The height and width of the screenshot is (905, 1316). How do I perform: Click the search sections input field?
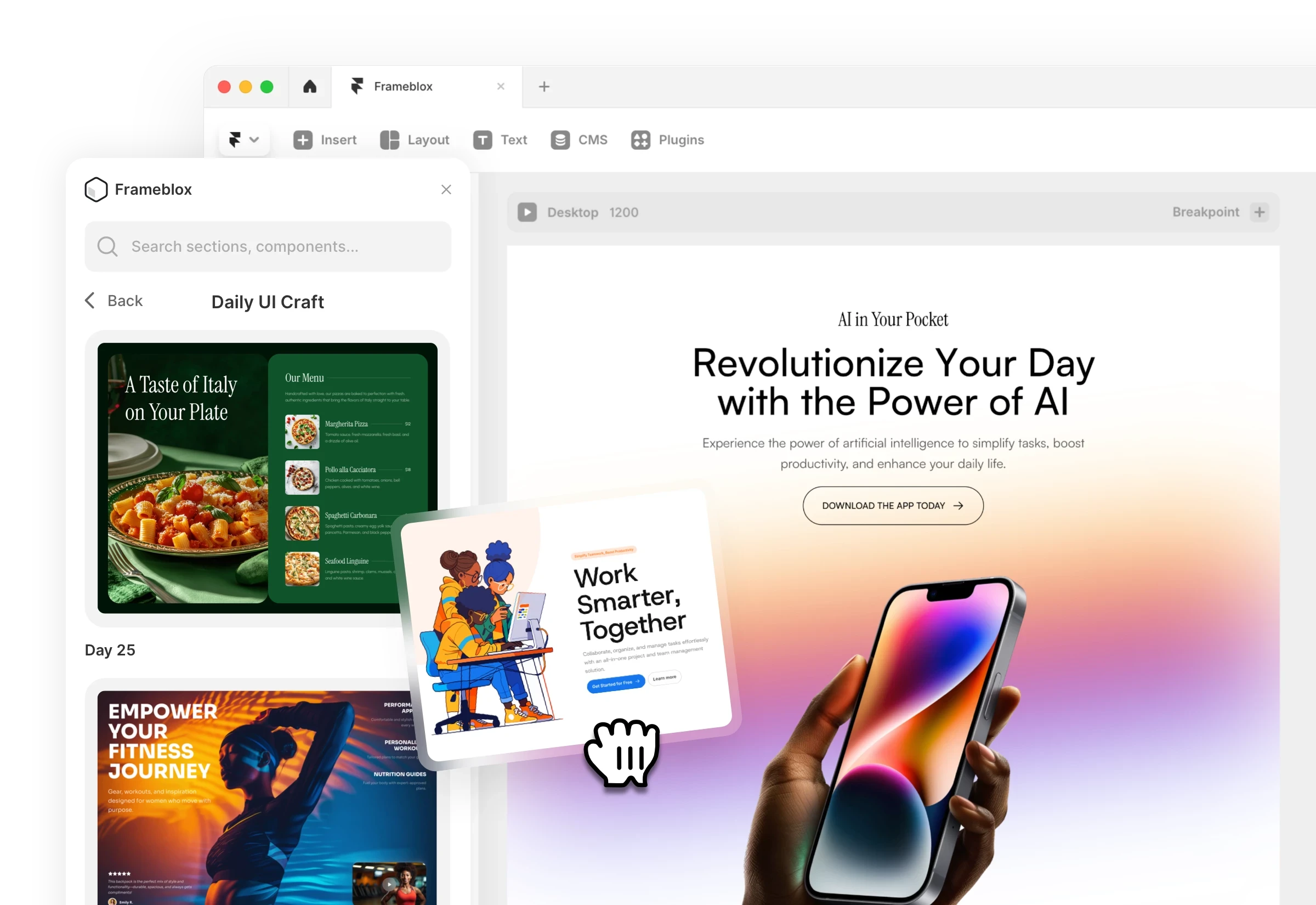click(x=268, y=247)
